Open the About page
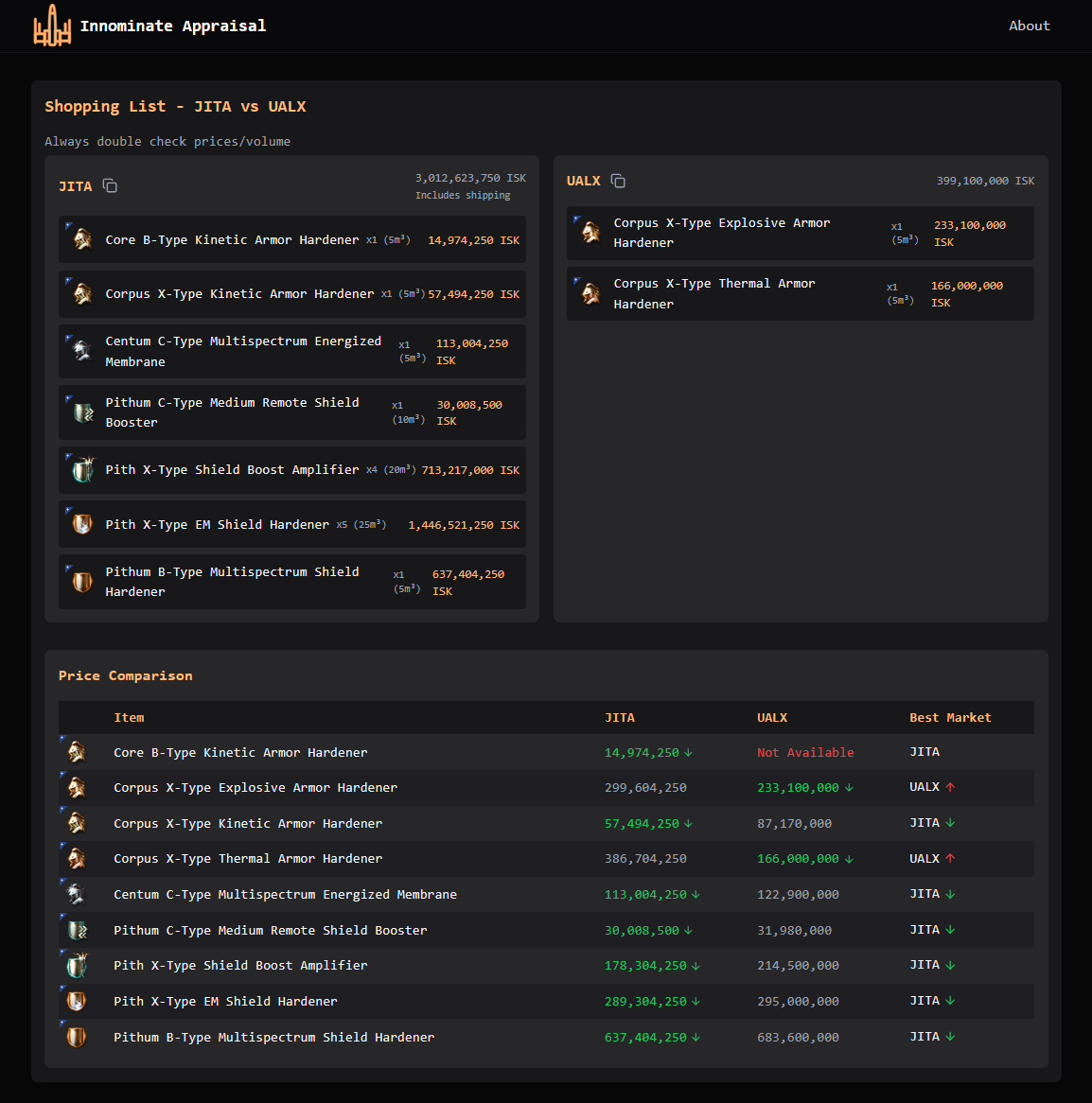 point(1029,26)
